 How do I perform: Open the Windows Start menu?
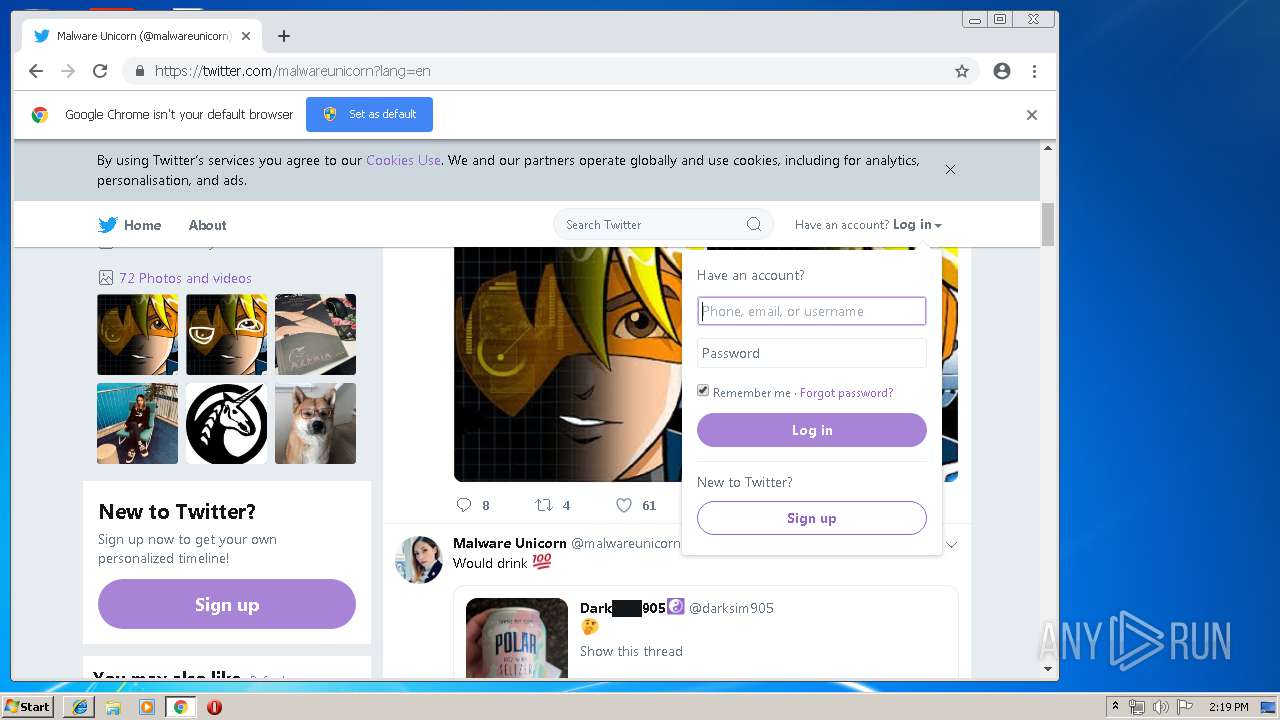tap(27, 707)
